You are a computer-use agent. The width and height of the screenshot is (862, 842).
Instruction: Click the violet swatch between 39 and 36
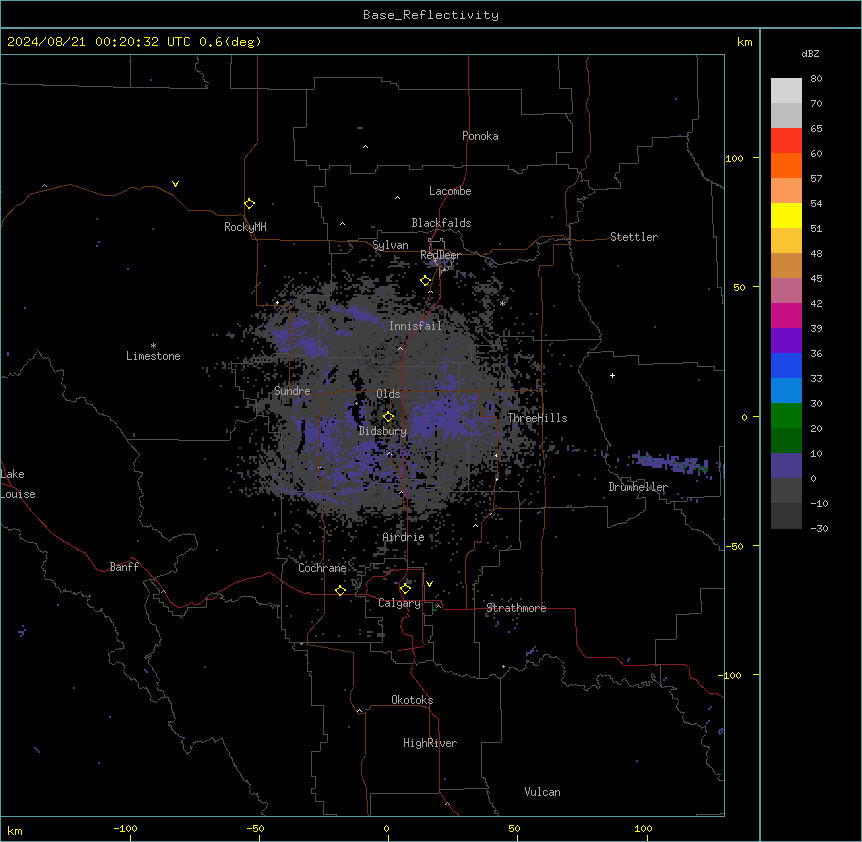[786, 340]
